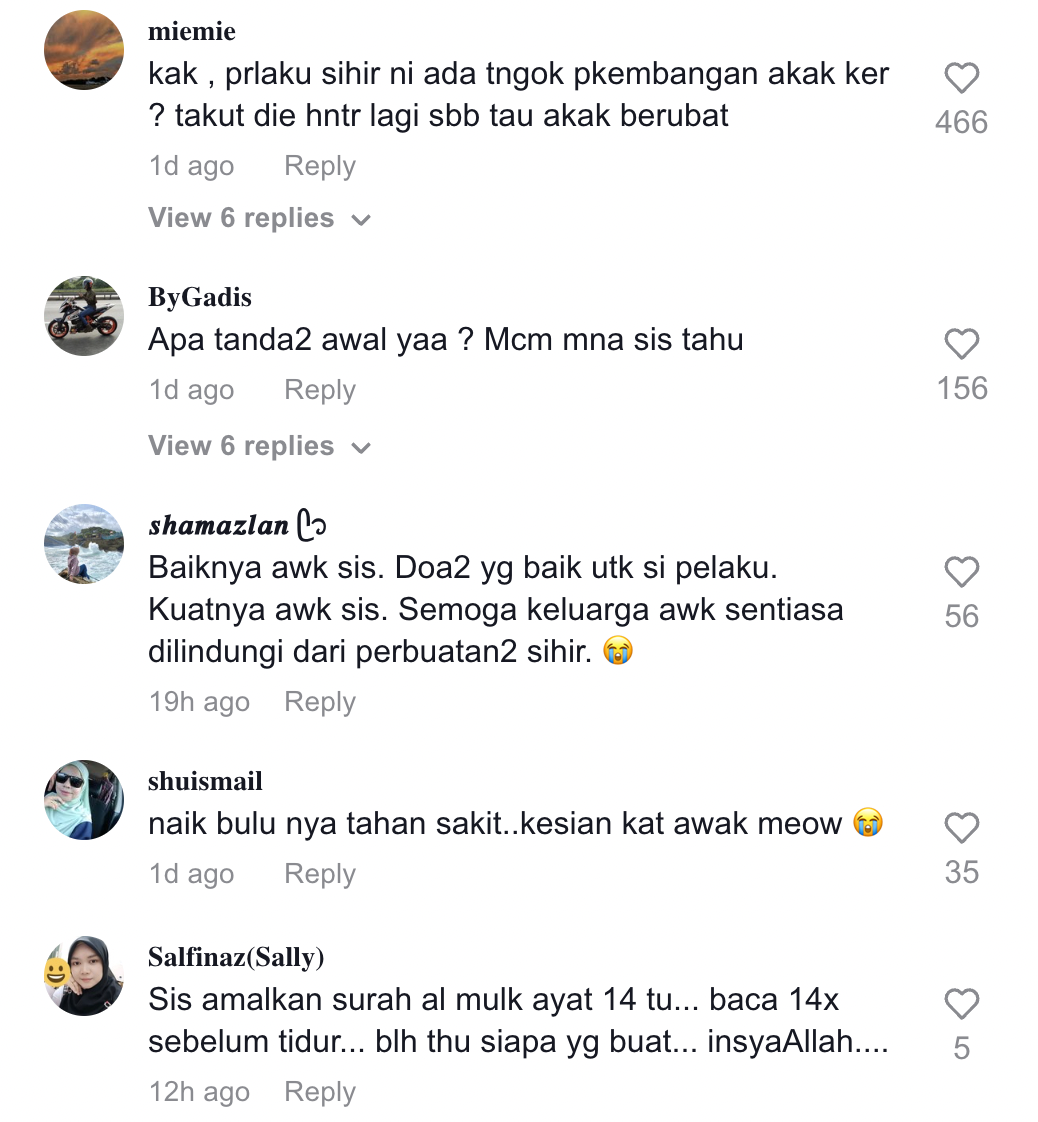1038x1122 pixels.
Task: Heart the Salfinaz(Sally) comment
Action: 961,1003
